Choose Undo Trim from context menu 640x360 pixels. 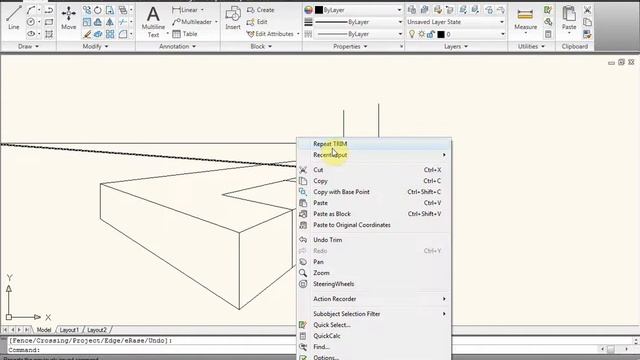click(374, 240)
